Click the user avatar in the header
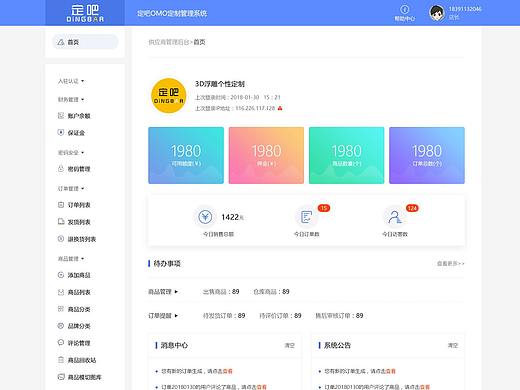This screenshot has width=520, height=390. (x=437, y=13)
